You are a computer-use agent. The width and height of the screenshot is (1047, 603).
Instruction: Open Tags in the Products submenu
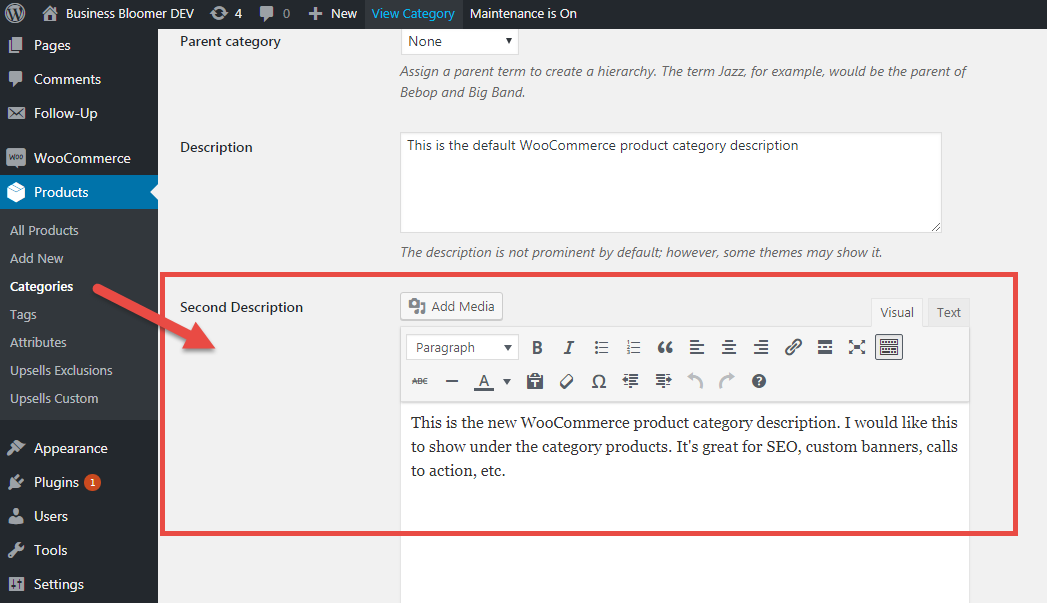[23, 314]
